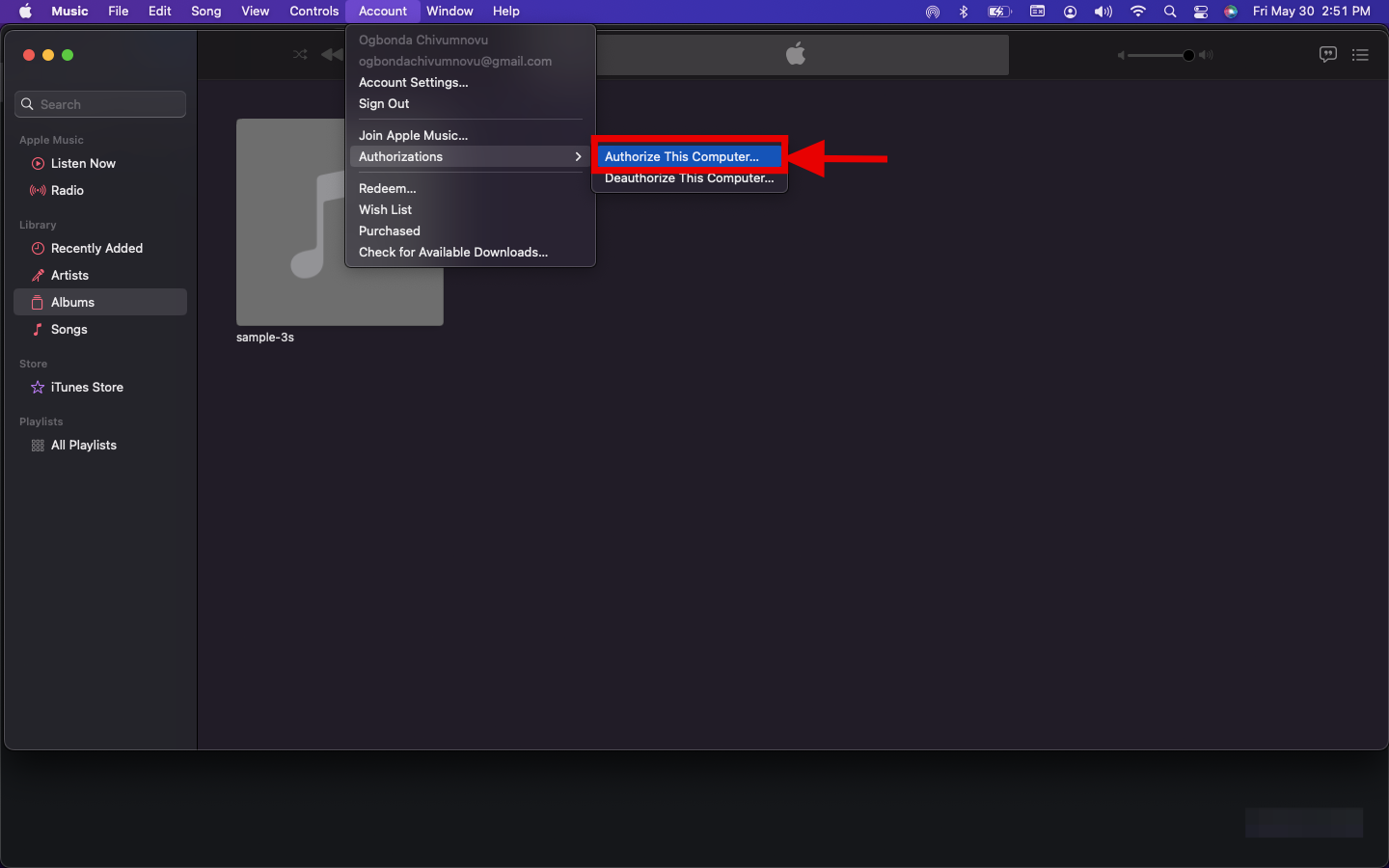Open the Help menu
Image resolution: width=1389 pixels, height=868 pixels.
(506, 12)
